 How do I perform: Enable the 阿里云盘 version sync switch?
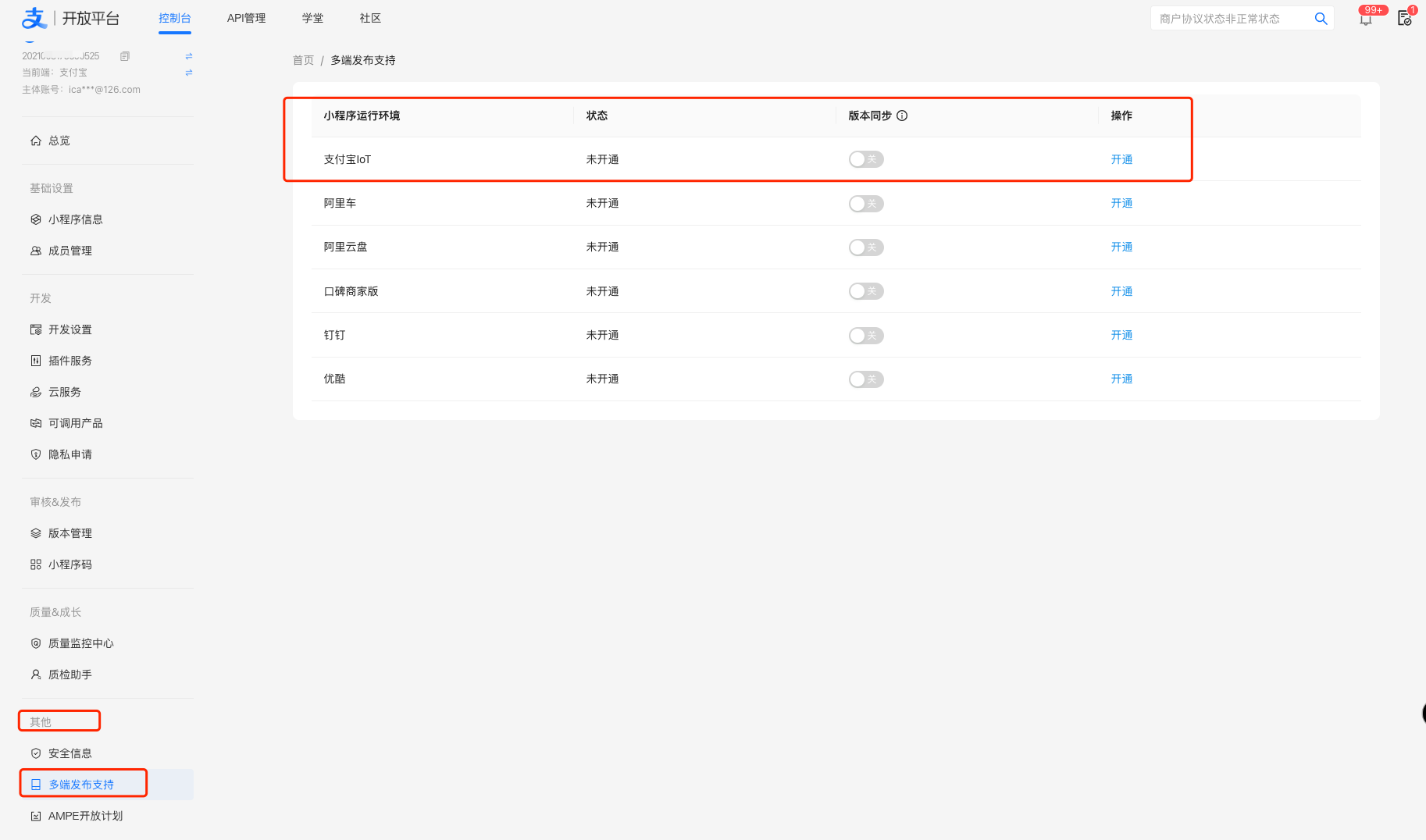click(x=866, y=247)
